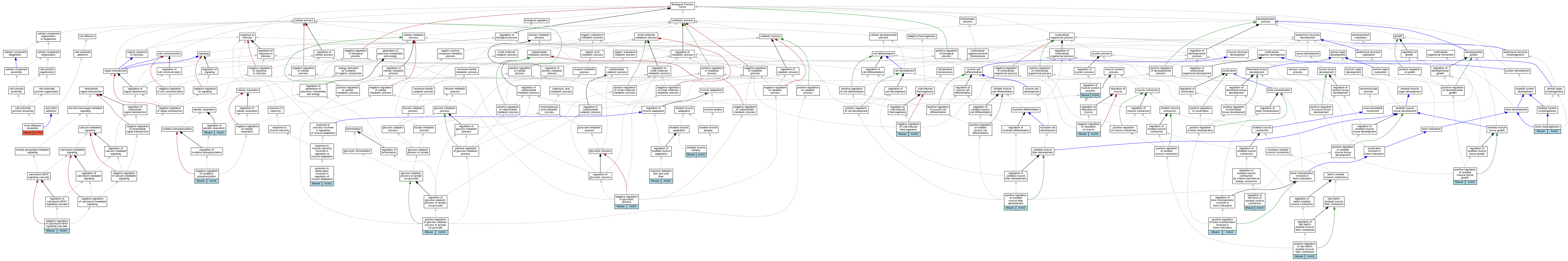Image resolution: width=1568 pixels, height=261 pixels.
Task: Select the 'adaptive thermogenesis' node
Action: pyautogui.click(x=922, y=37)
